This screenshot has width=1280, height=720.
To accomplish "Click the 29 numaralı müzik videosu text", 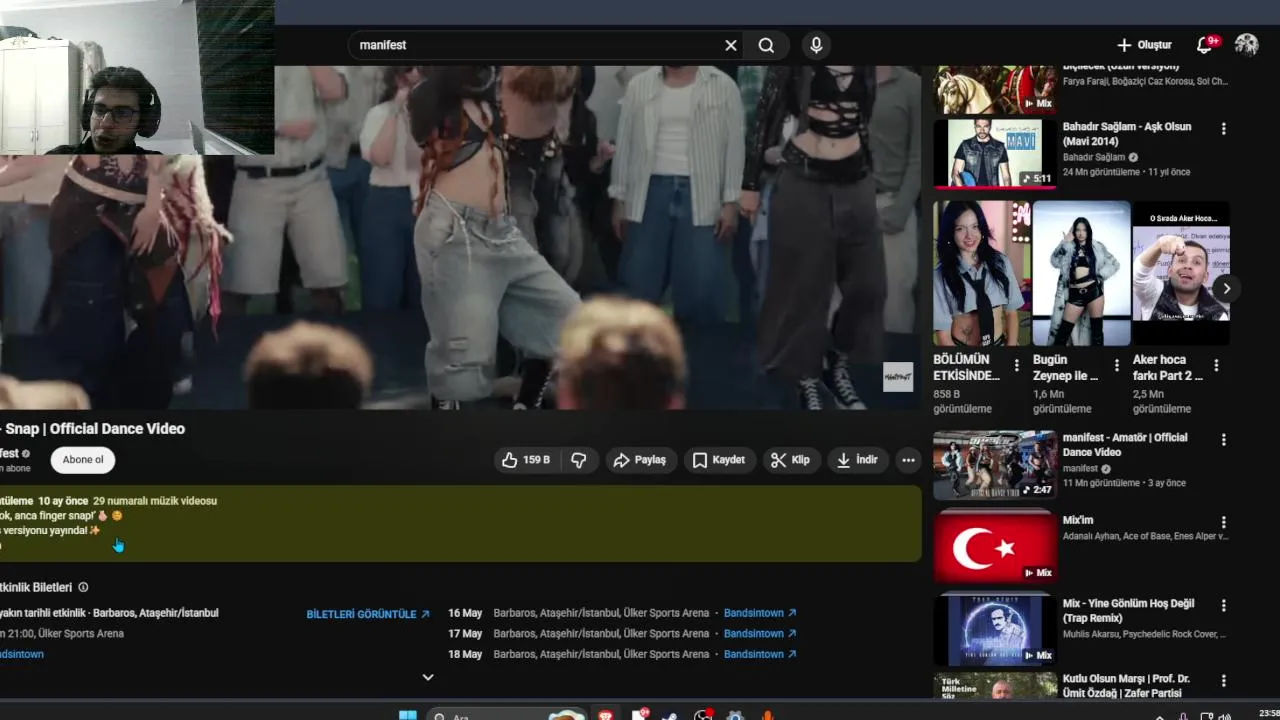I will [x=155, y=501].
